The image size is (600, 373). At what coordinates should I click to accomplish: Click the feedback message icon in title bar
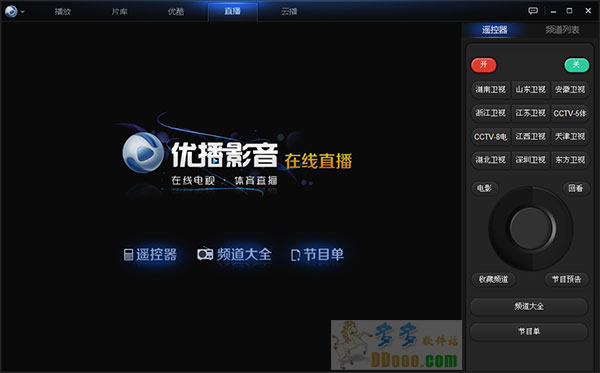pyautogui.click(x=533, y=11)
